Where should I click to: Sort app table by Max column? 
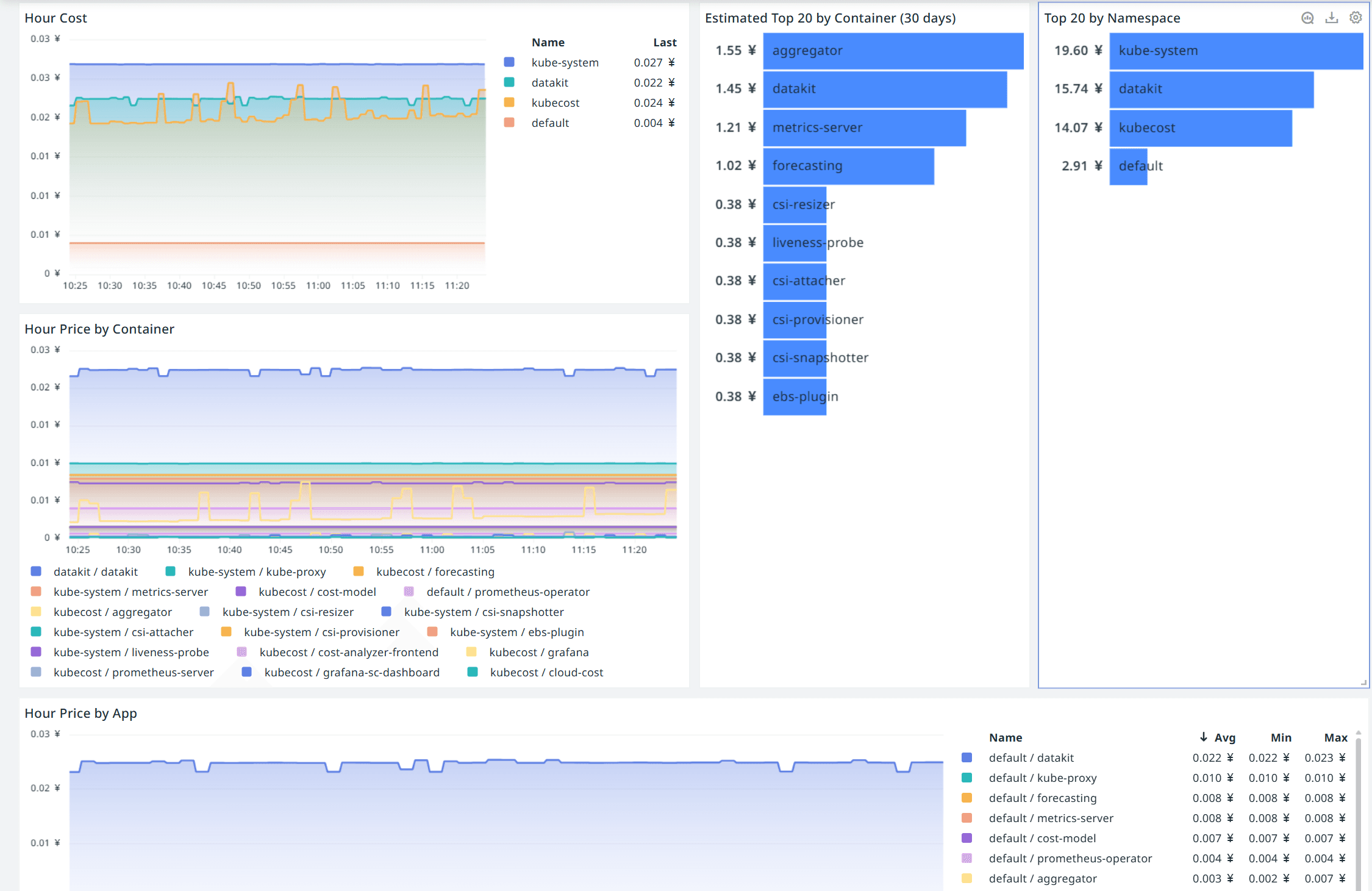(x=1335, y=737)
